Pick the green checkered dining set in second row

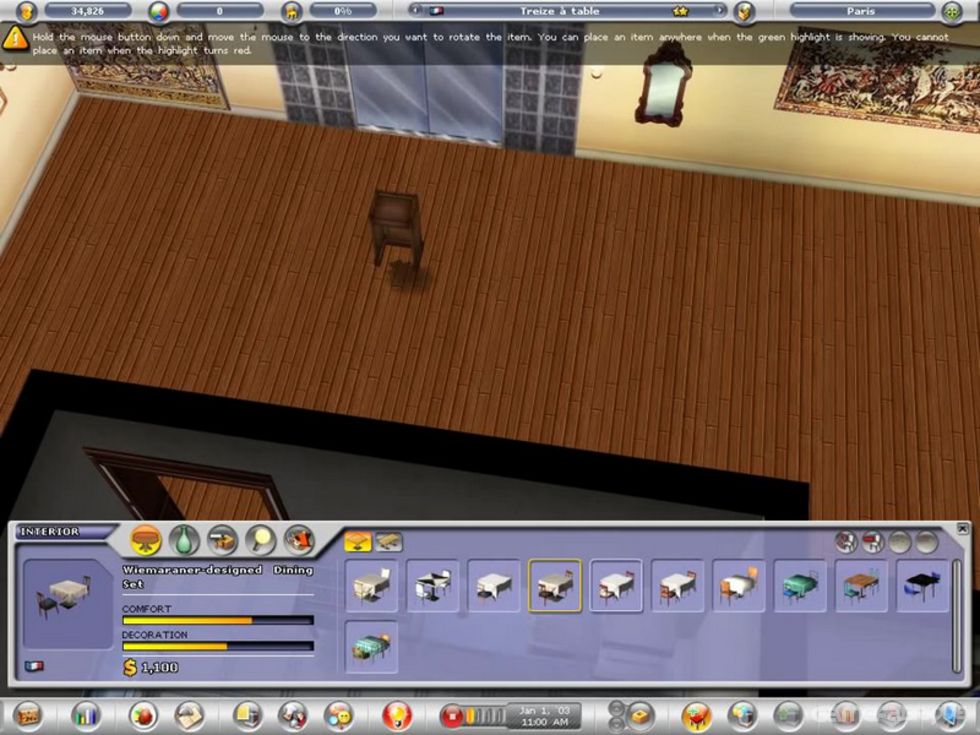point(371,647)
